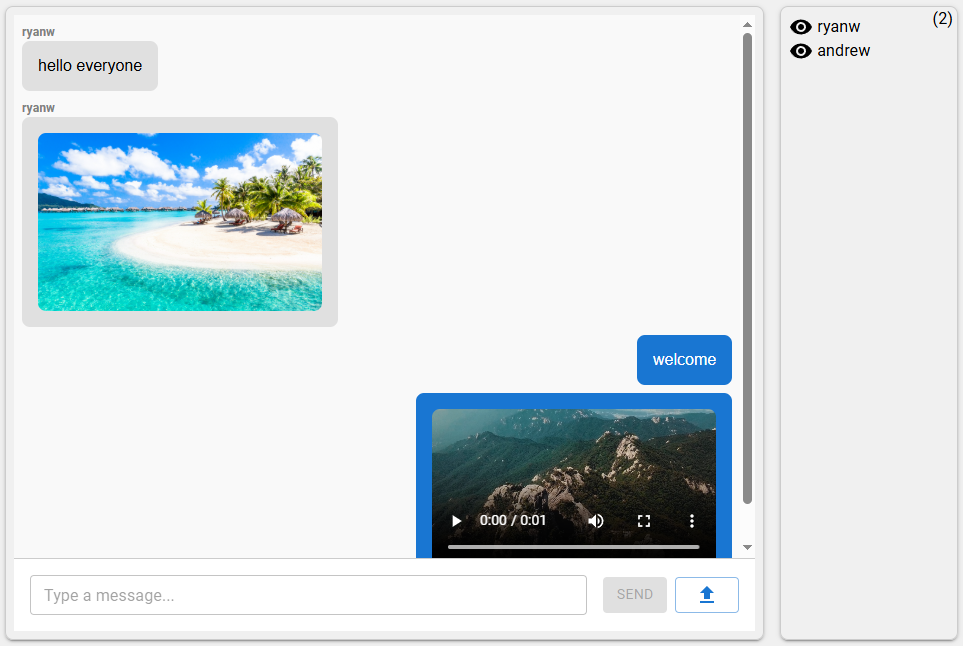Click the video progress bar
Viewport: 963px width, 646px height.
[x=573, y=547]
